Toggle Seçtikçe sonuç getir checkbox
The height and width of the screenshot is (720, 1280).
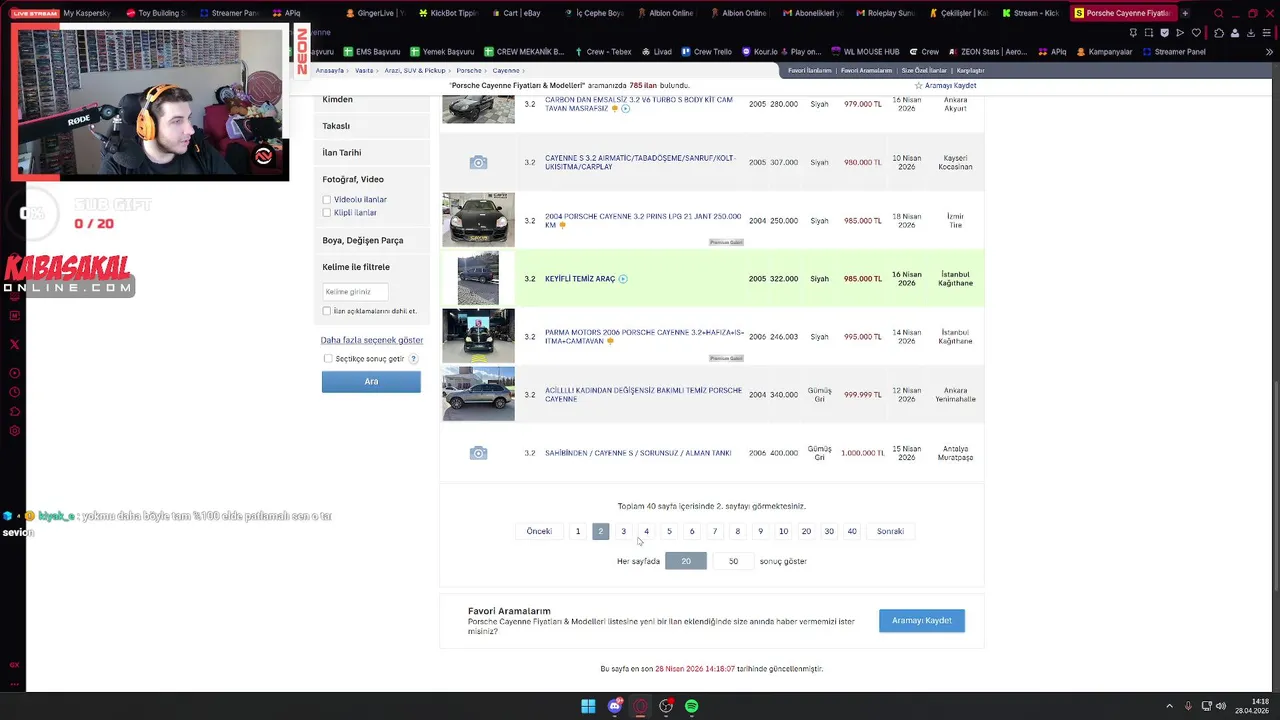328,359
